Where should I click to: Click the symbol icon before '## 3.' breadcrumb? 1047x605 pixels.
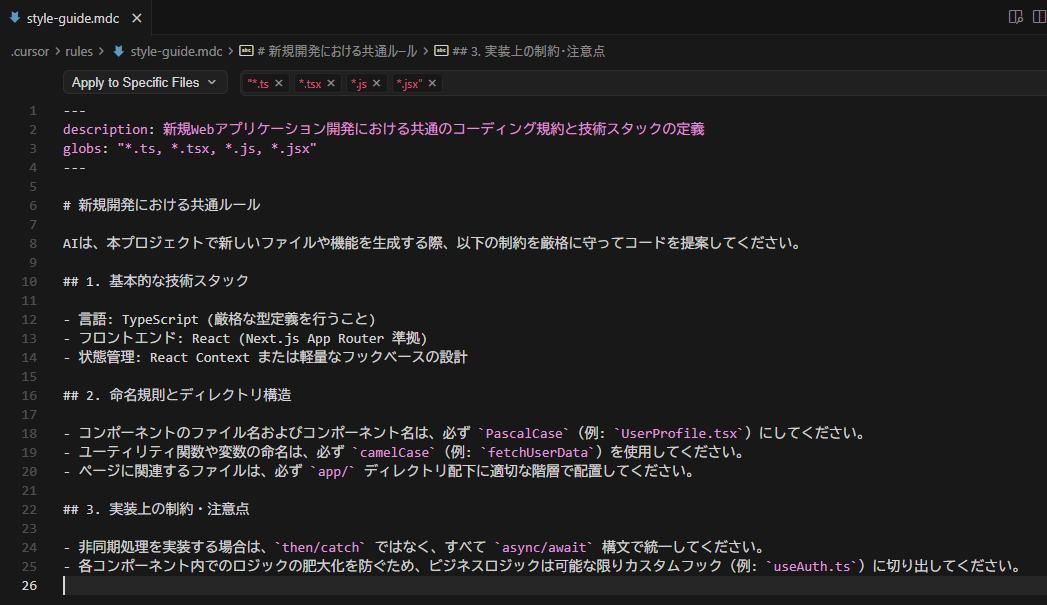[x=441, y=51]
